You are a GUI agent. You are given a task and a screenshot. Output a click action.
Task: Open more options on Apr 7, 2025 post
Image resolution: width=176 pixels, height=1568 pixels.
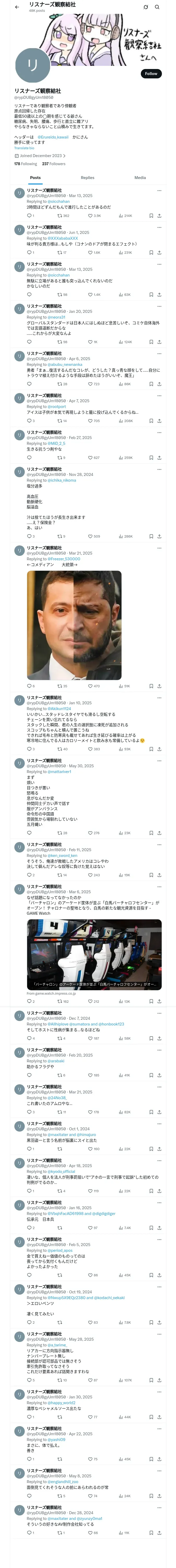pos(160,396)
